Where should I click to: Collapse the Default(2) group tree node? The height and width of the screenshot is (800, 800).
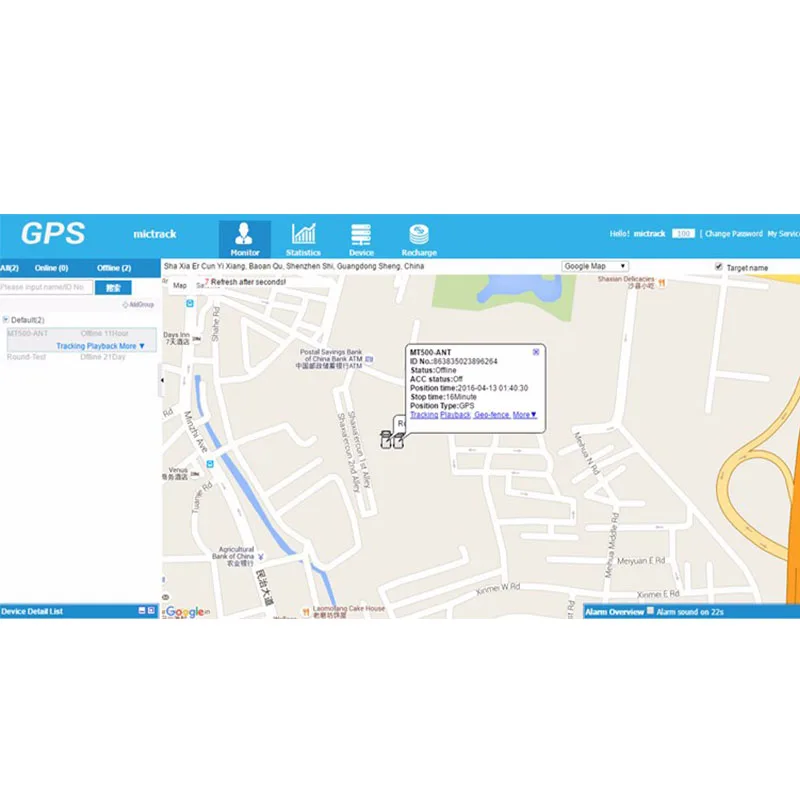(x=6, y=320)
